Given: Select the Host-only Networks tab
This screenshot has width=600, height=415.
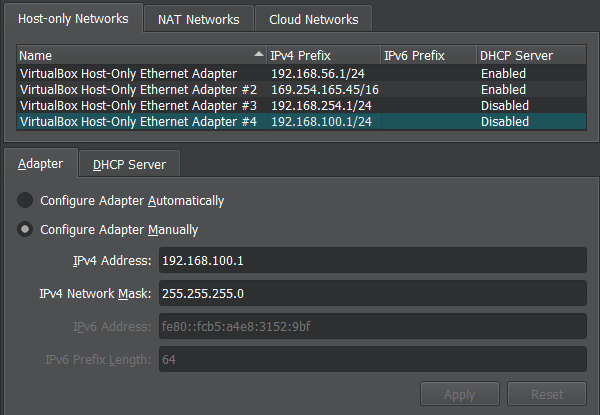Looking at the screenshot, I should tap(72, 19).
